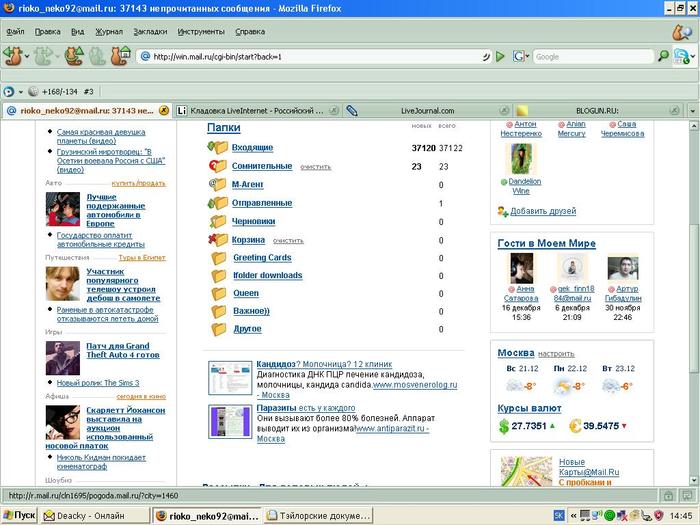Open the Важное)) folder link
Screen dimensions: 700x525
click(251, 311)
